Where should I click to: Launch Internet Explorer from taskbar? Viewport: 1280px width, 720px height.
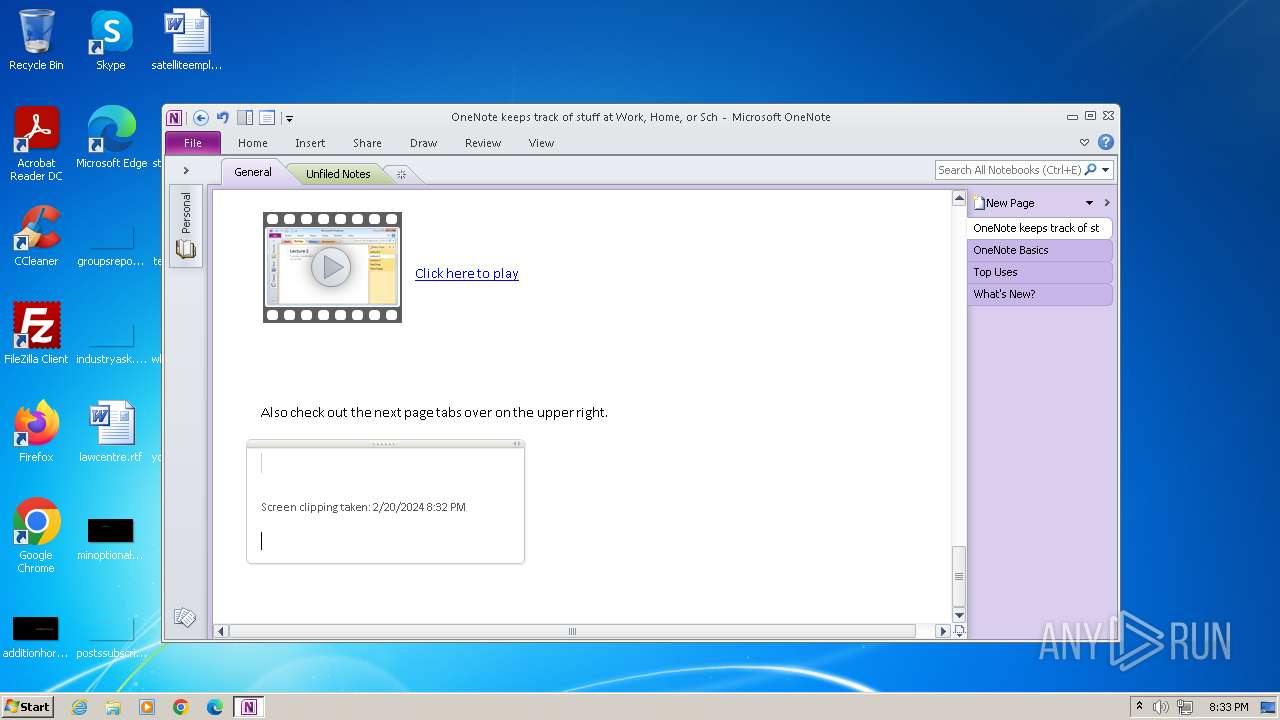79,707
